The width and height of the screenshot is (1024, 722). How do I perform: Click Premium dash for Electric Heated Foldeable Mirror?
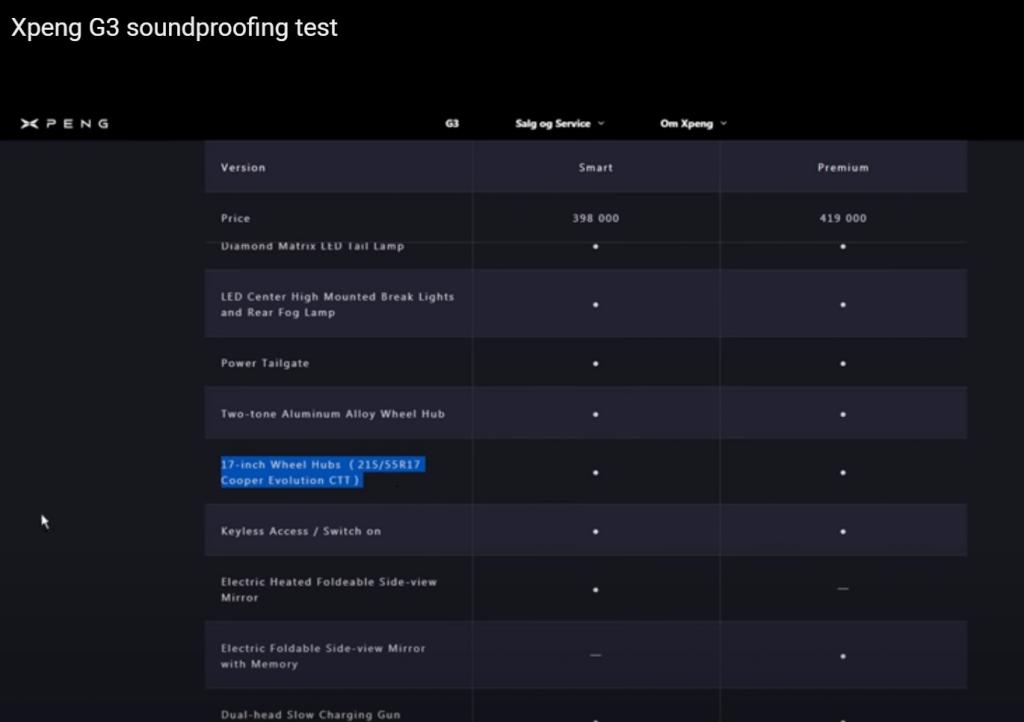[x=843, y=589]
